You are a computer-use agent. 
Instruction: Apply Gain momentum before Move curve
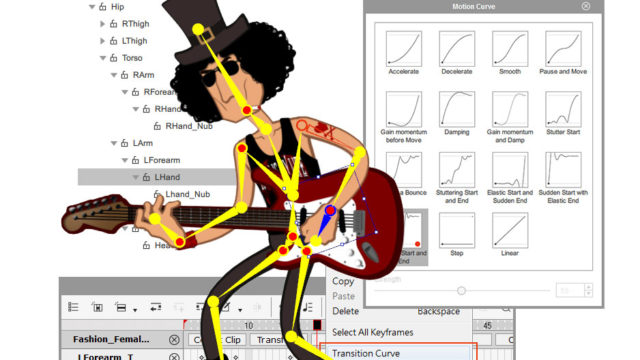pos(404,109)
